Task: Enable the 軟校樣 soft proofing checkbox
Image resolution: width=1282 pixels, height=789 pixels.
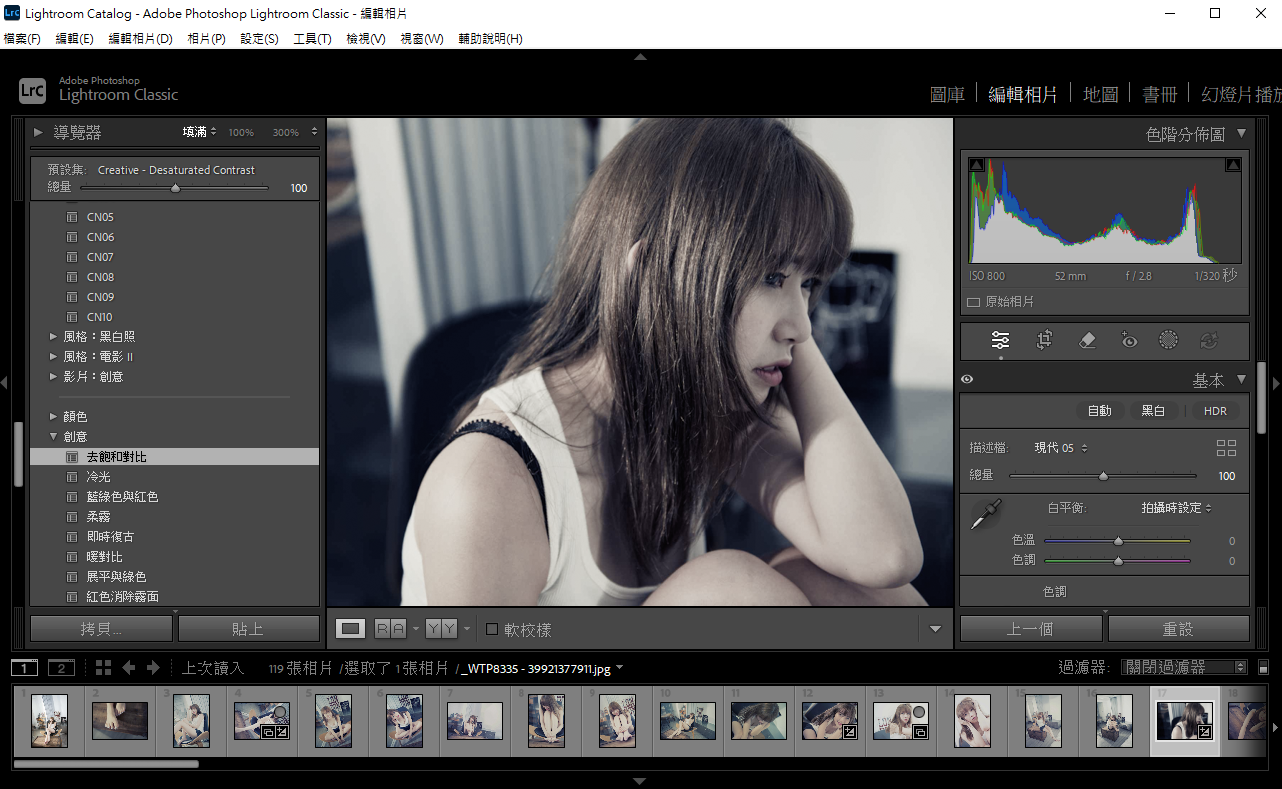Action: (492, 629)
